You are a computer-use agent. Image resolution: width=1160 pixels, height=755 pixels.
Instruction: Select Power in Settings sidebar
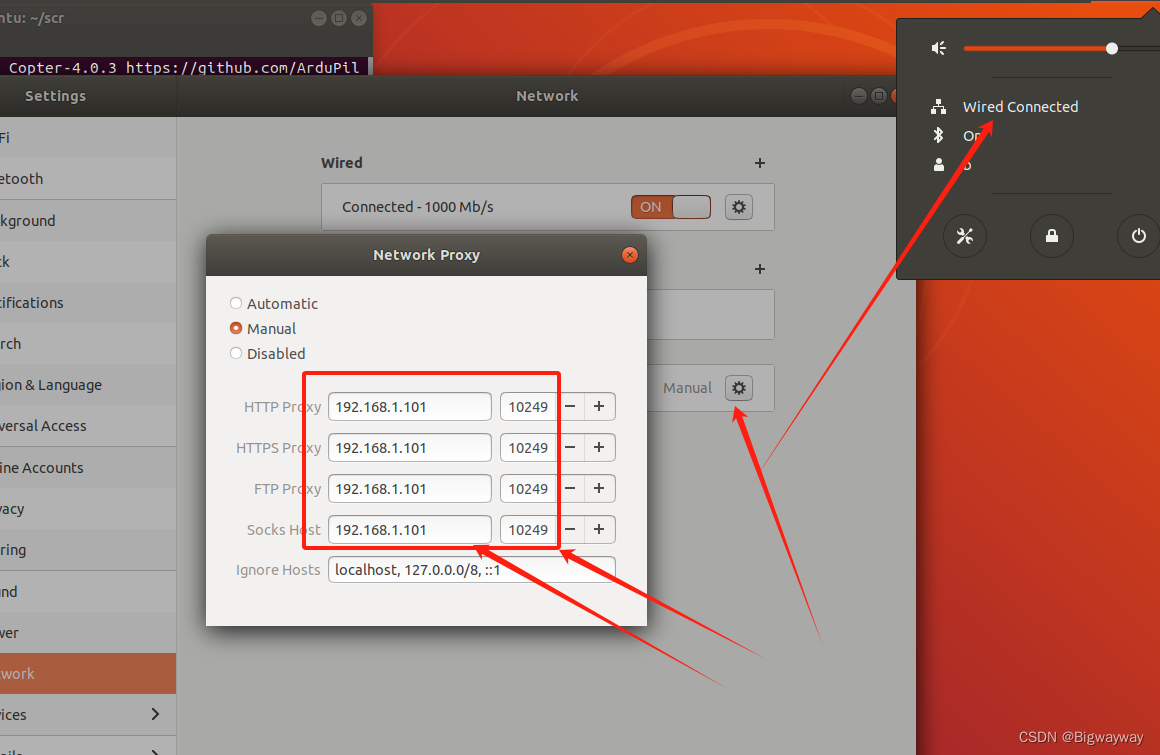[87, 633]
